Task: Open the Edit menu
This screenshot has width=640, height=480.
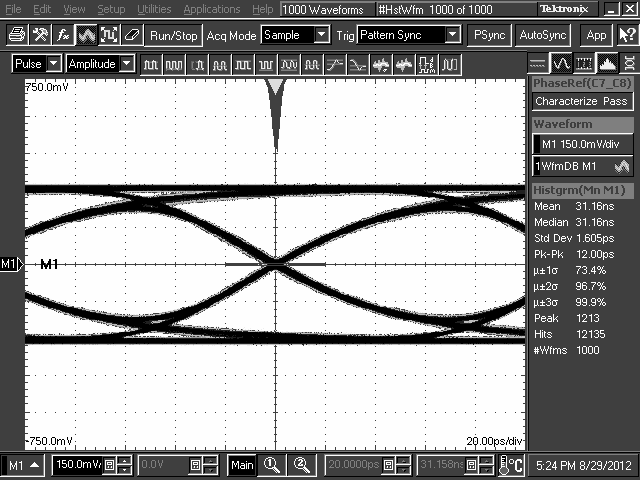Action: point(42,9)
